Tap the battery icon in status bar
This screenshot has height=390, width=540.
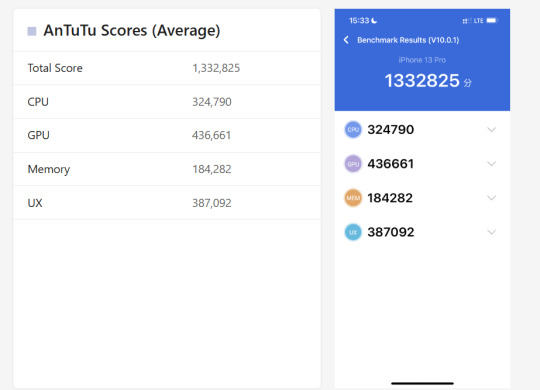pyautogui.click(x=492, y=21)
